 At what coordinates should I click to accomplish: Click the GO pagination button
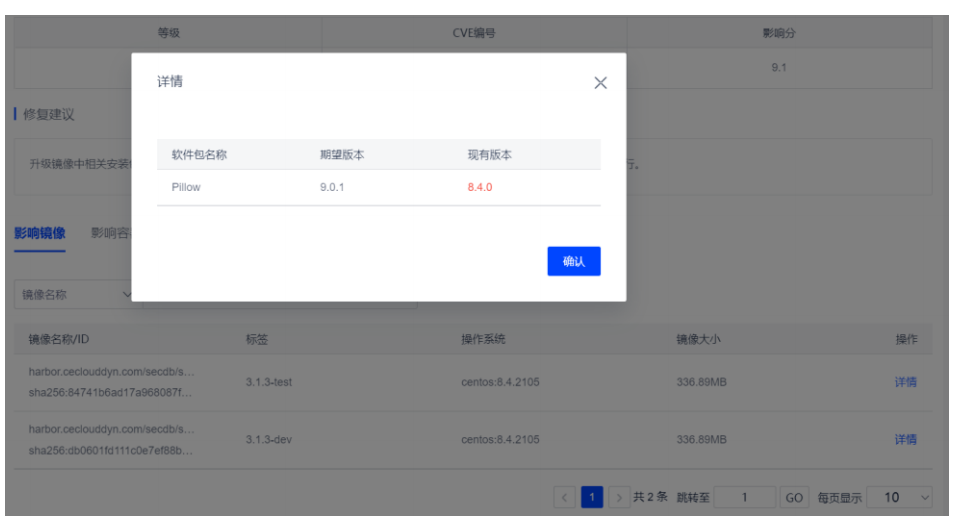tap(794, 497)
